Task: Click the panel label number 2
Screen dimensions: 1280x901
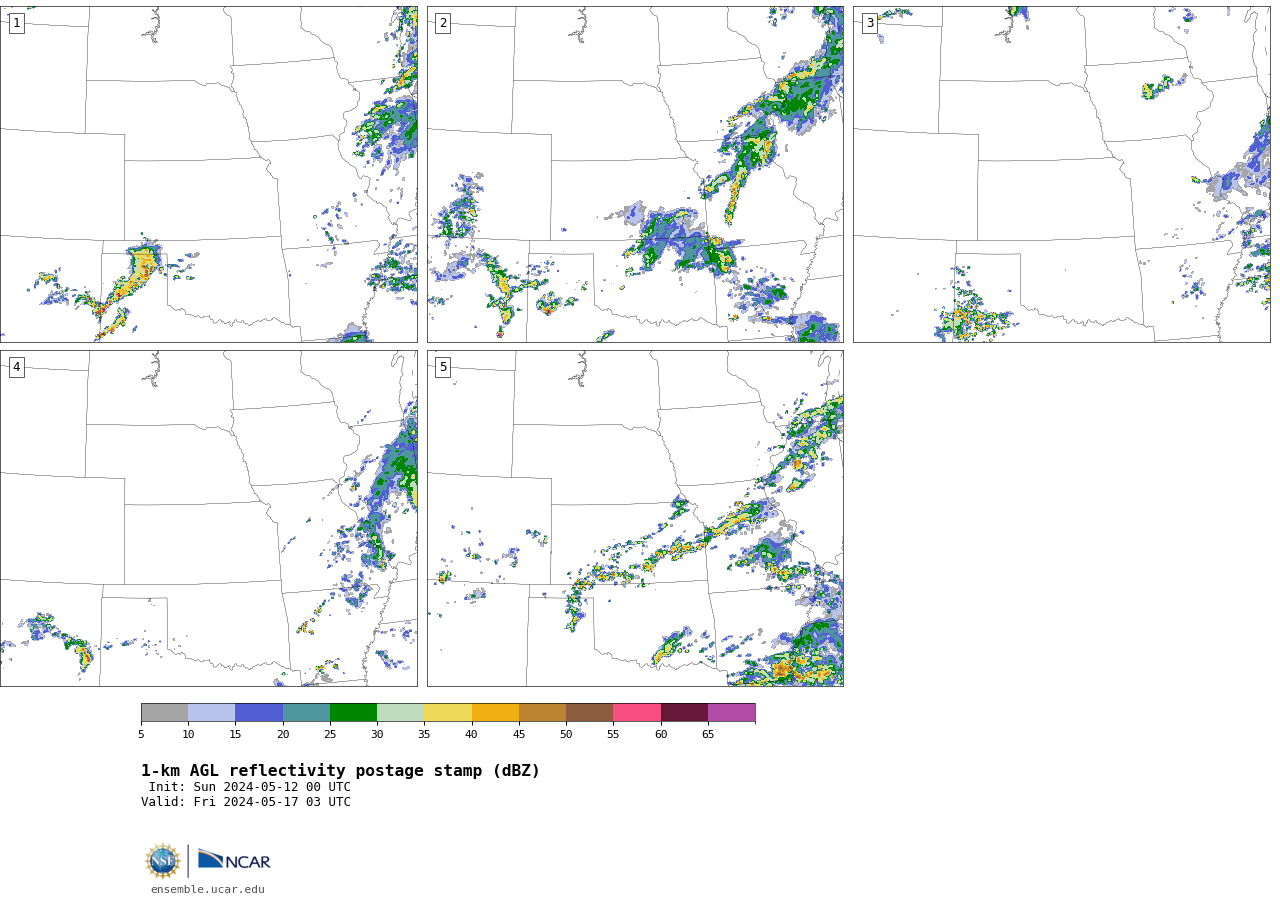Action: coord(443,23)
